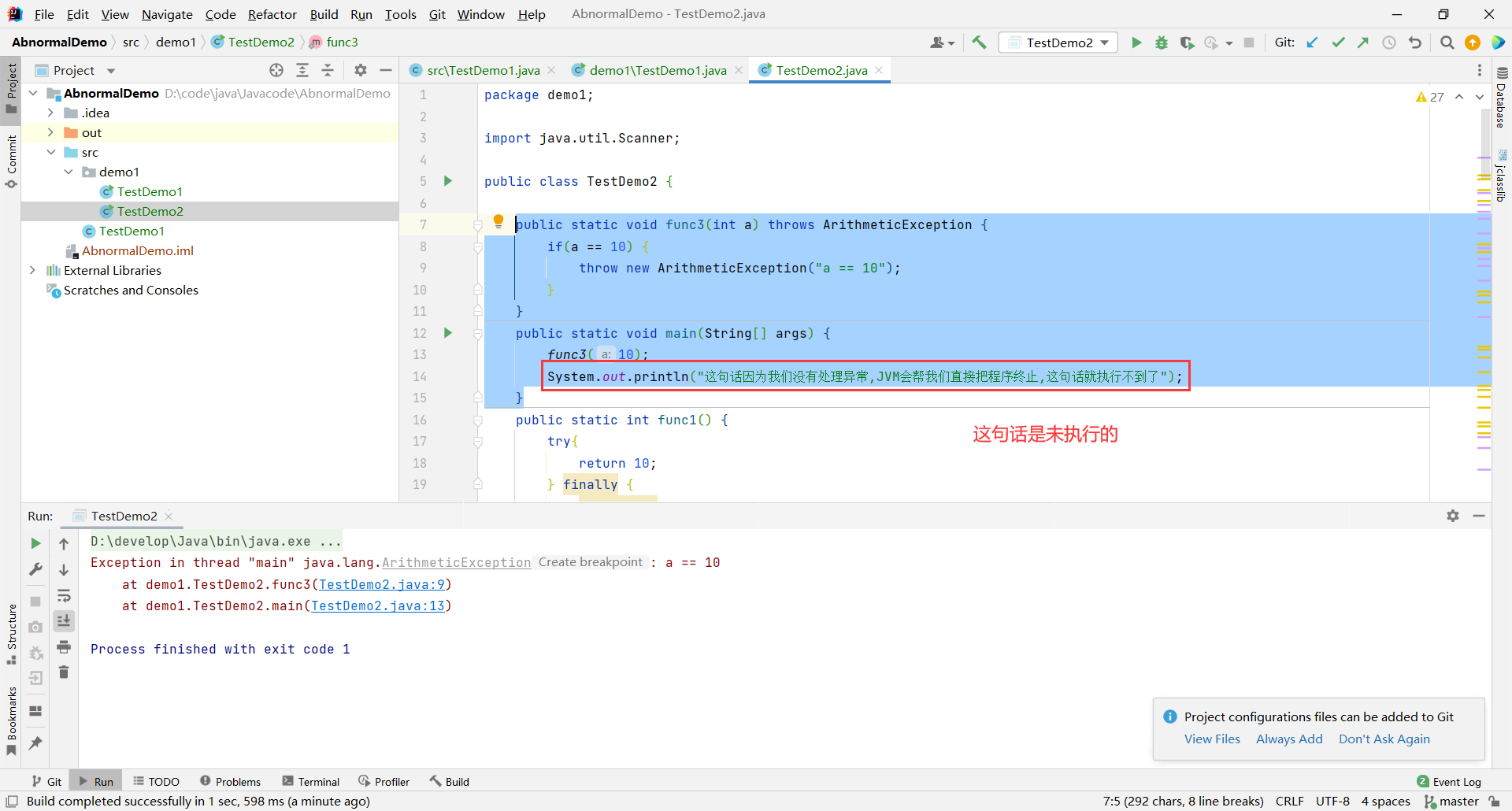Clear console with the trash icon
This screenshot has width=1512, height=811.
tap(64, 672)
